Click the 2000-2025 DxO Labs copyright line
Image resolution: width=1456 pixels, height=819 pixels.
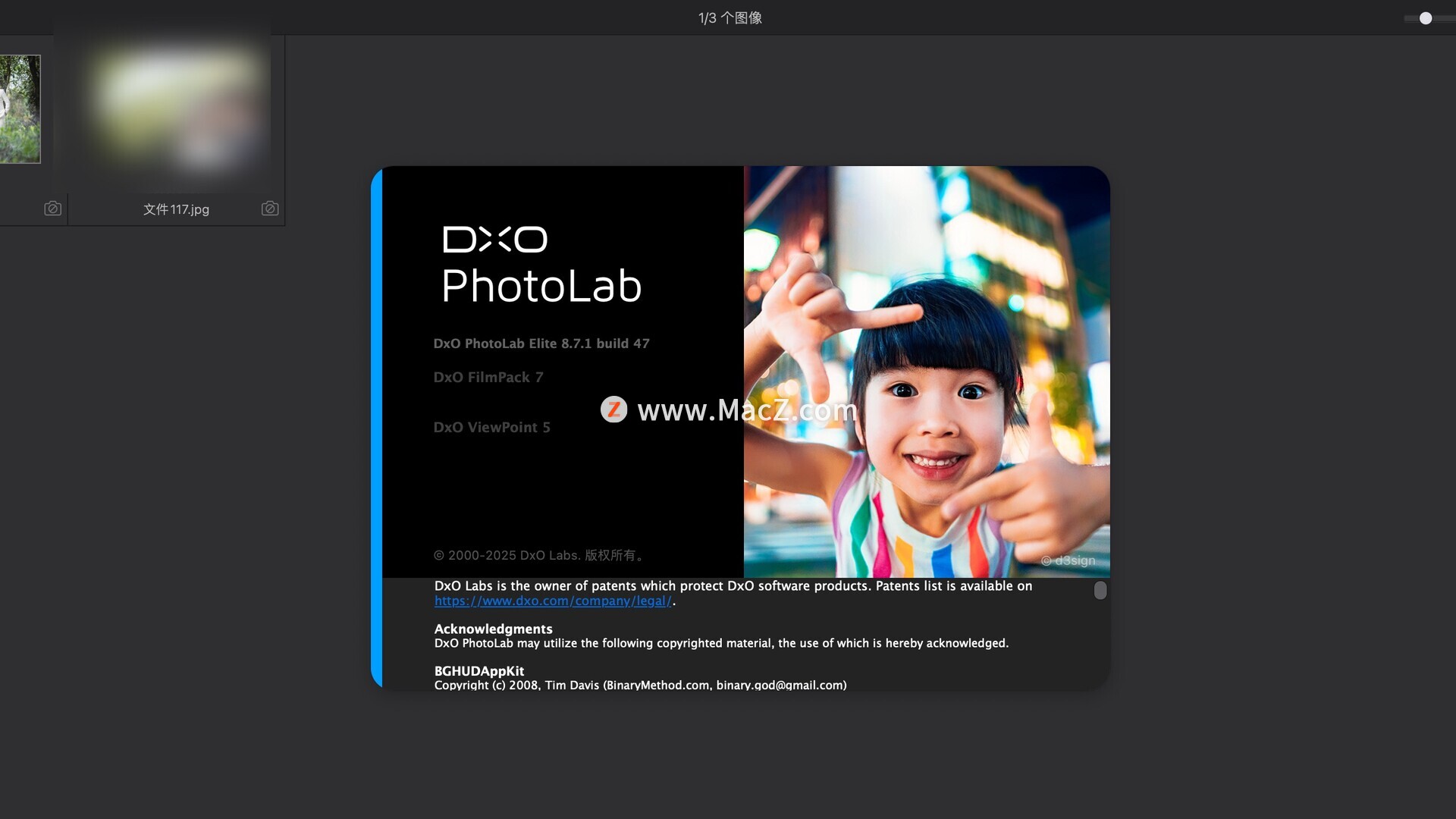pos(540,555)
